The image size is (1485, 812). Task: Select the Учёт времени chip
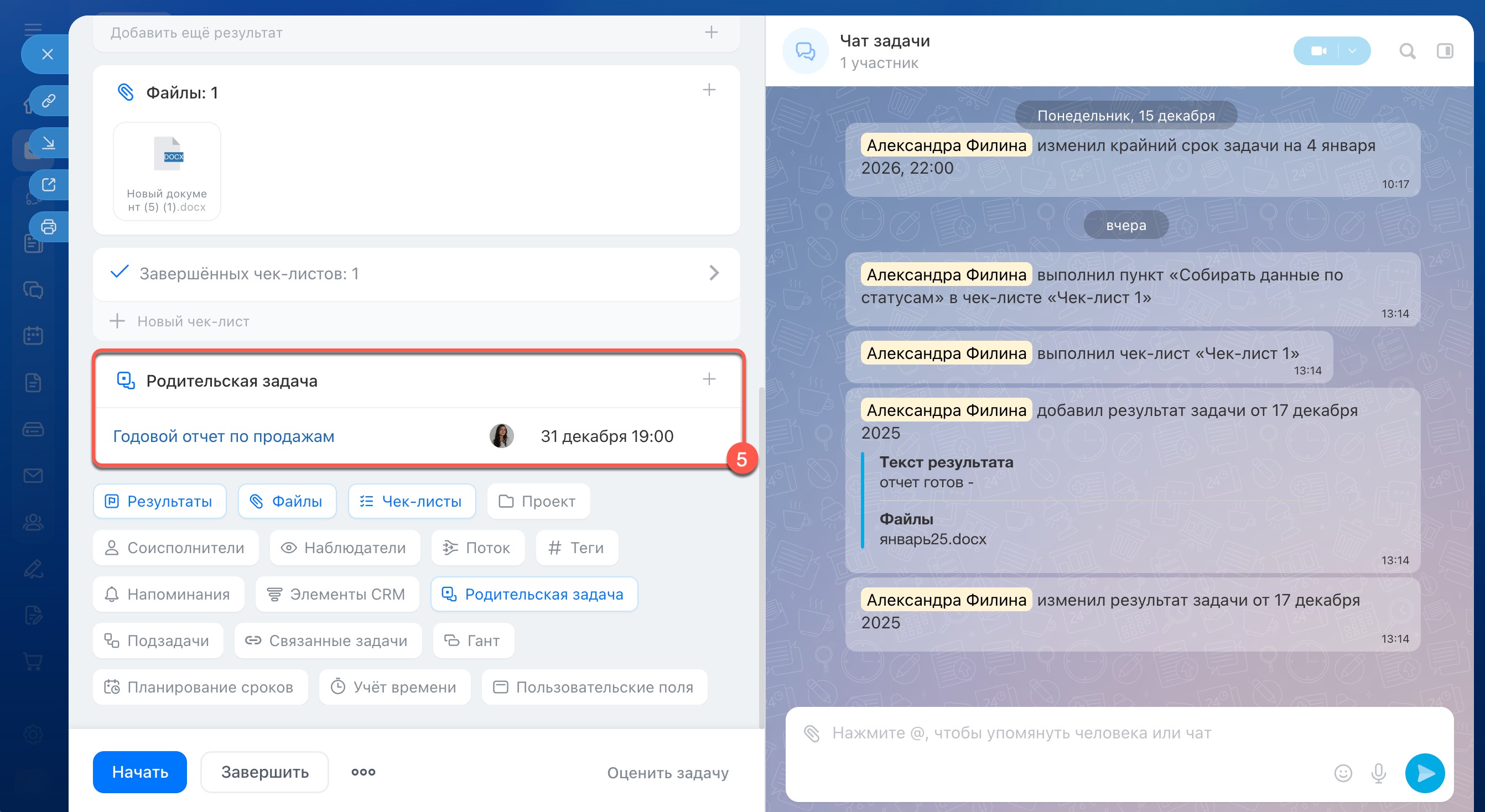pyautogui.click(x=394, y=687)
